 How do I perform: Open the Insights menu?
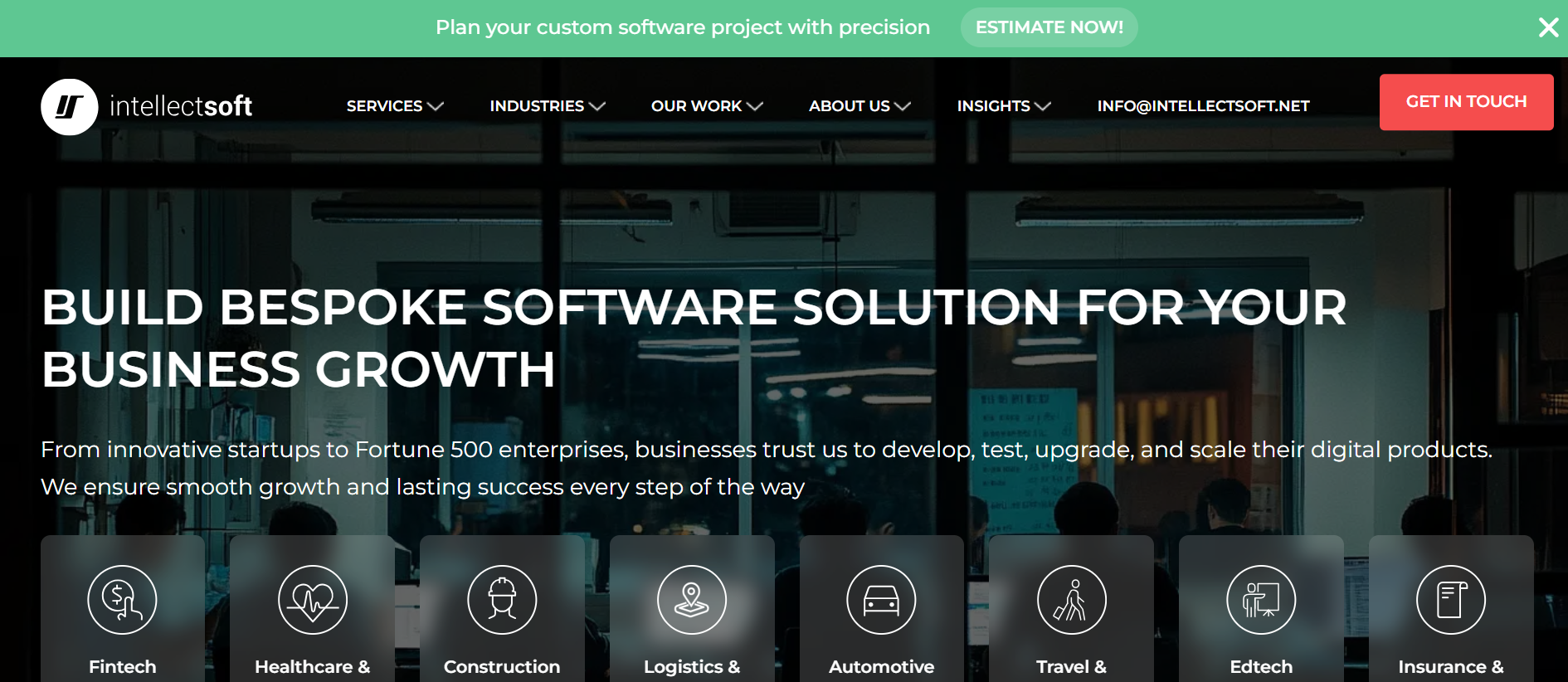pyautogui.click(x=1004, y=106)
